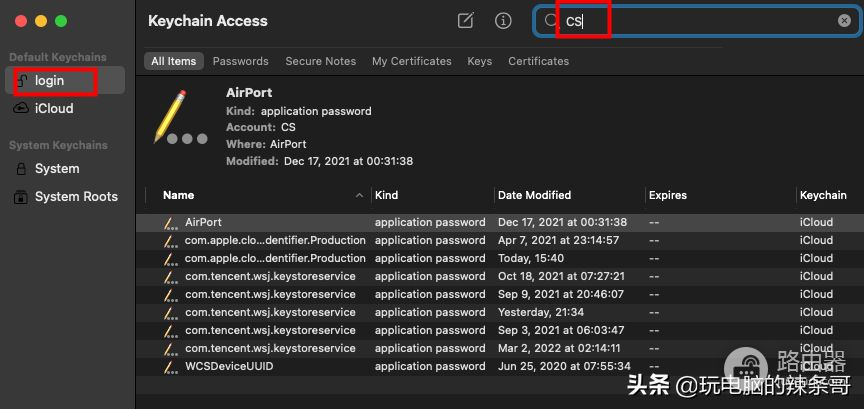Open the System keychain
Viewport: 864px width, 409px height.
coord(56,169)
